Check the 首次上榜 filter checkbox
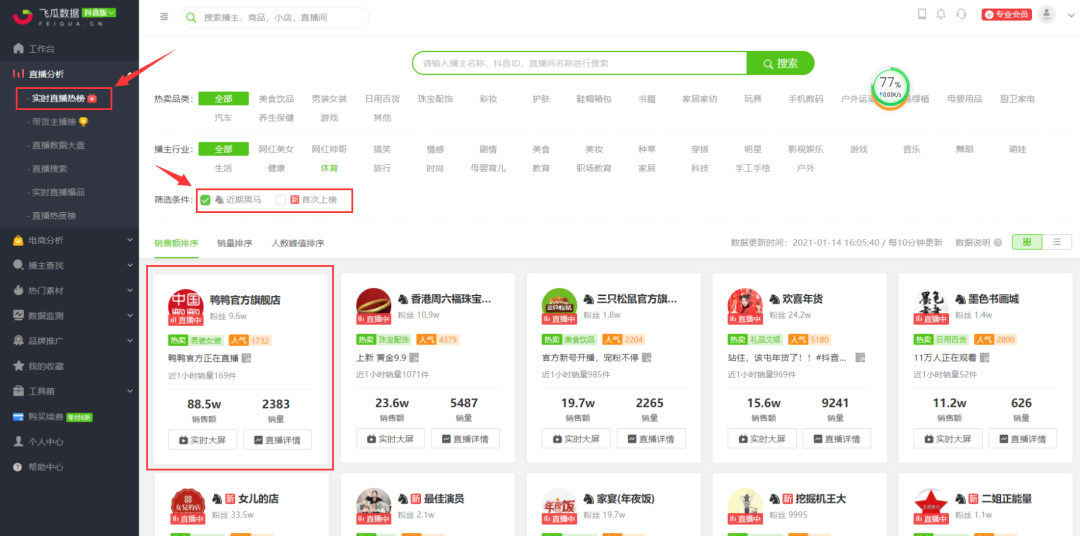This screenshot has width=1080, height=536. point(280,200)
